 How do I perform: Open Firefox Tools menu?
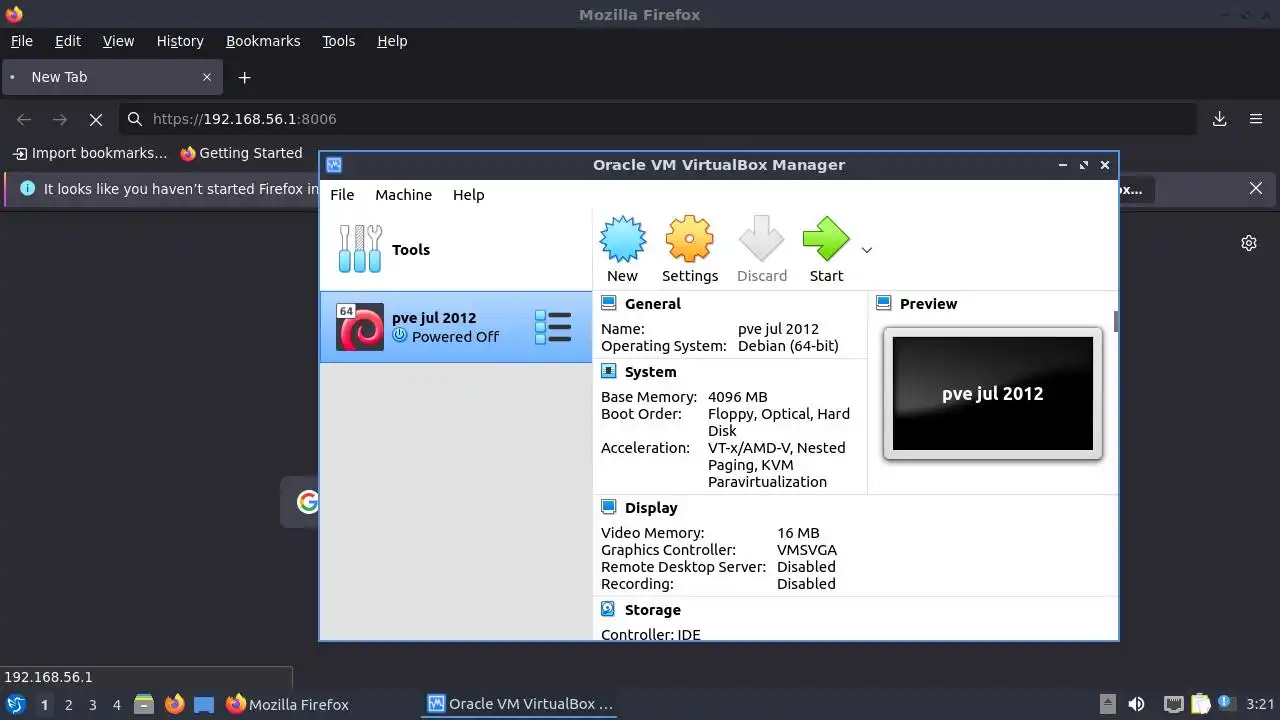(x=338, y=41)
